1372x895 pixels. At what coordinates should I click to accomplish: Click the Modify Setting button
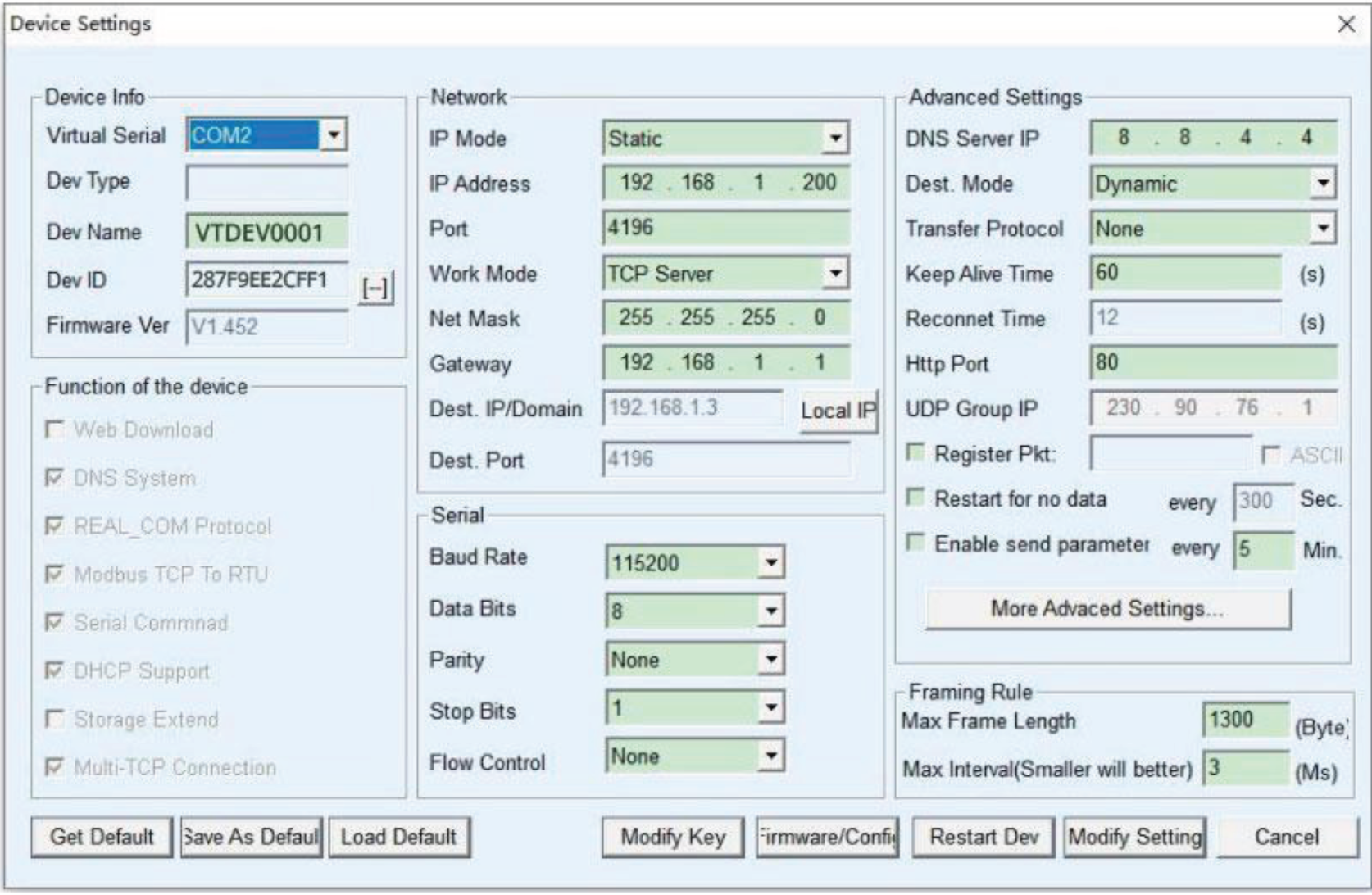point(1135,837)
